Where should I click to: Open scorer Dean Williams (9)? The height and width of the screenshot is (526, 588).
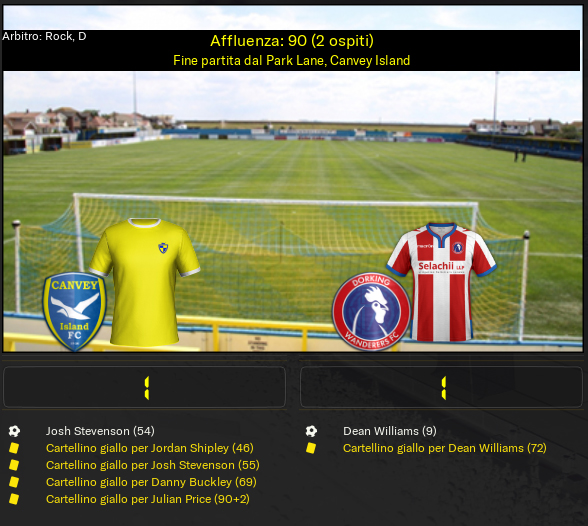pos(390,431)
